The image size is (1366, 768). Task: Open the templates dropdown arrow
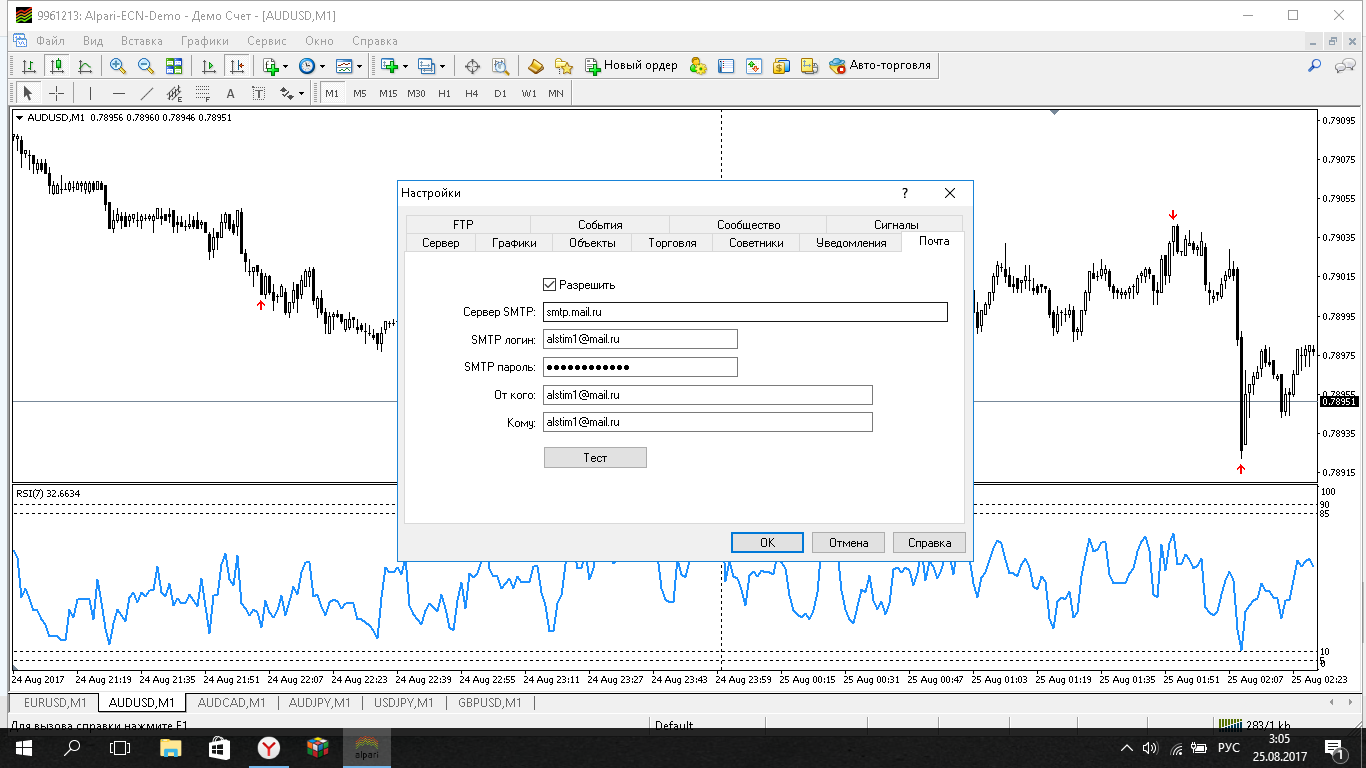359,66
